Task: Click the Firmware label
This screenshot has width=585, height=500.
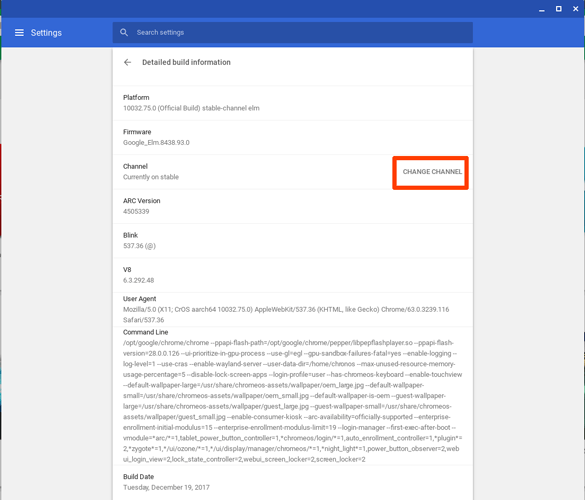Action: tap(137, 132)
